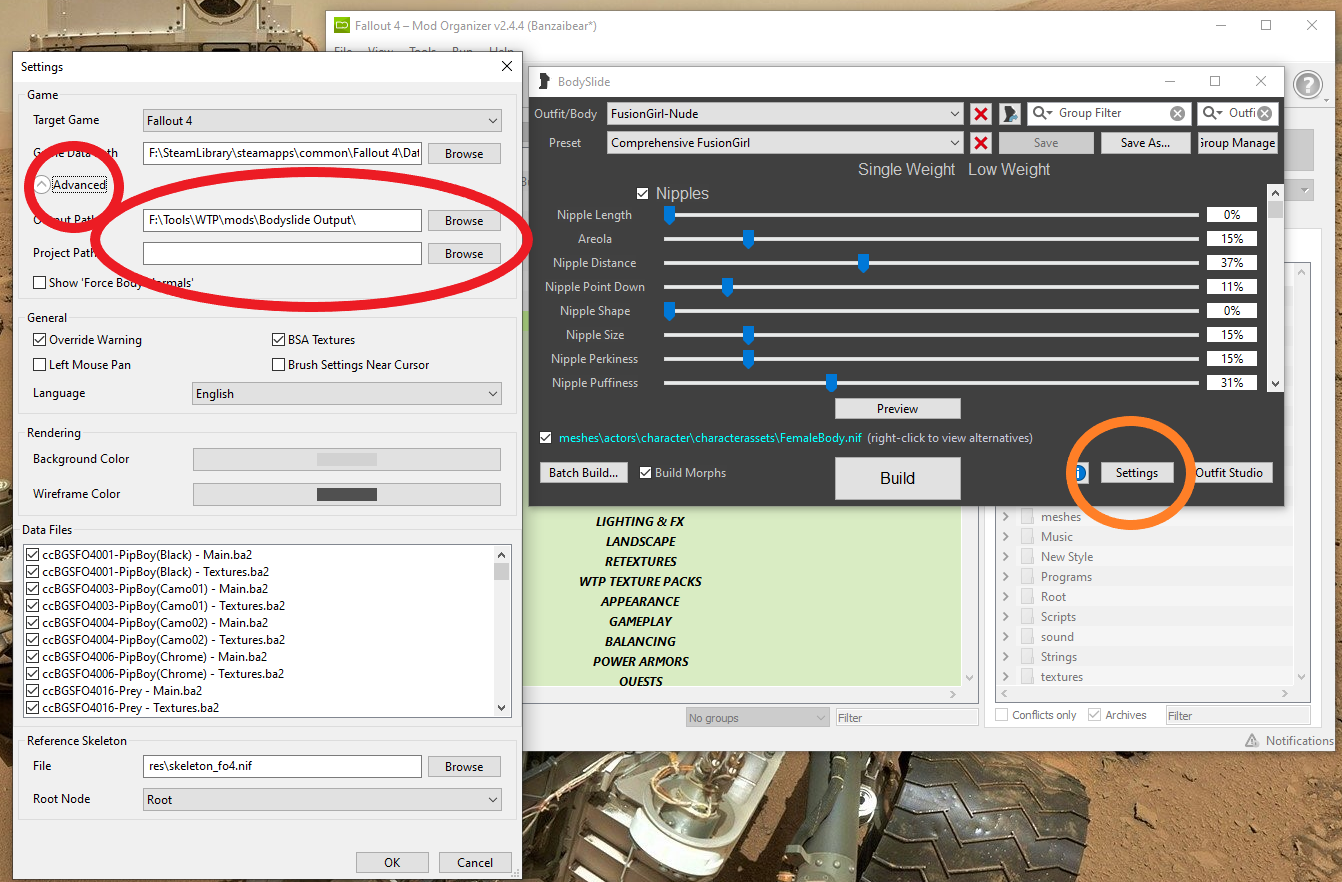The width and height of the screenshot is (1342, 882).
Task: Open the Target Game dropdown
Action: (x=322, y=121)
